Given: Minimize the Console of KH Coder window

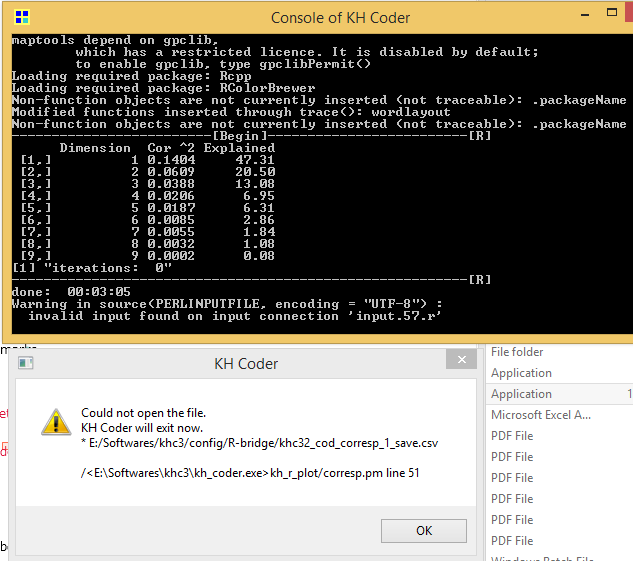Looking at the screenshot, I should (585, 15).
